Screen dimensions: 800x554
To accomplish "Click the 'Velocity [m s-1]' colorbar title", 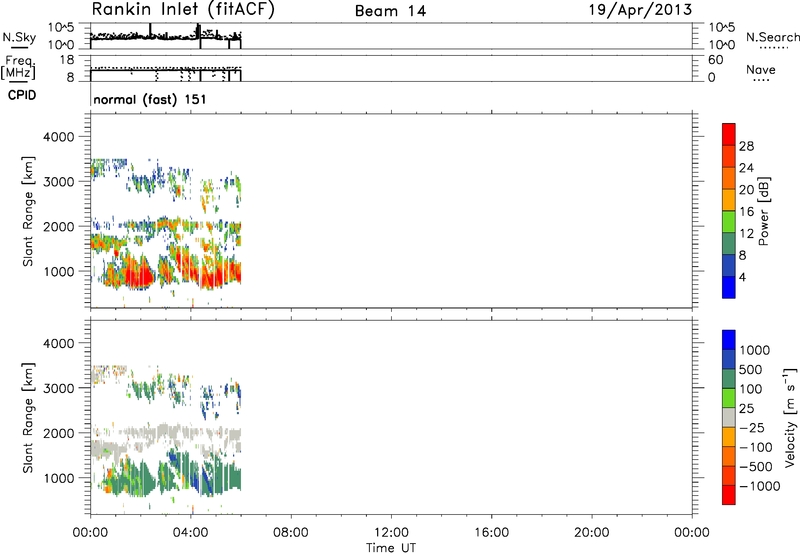I will [789, 417].
